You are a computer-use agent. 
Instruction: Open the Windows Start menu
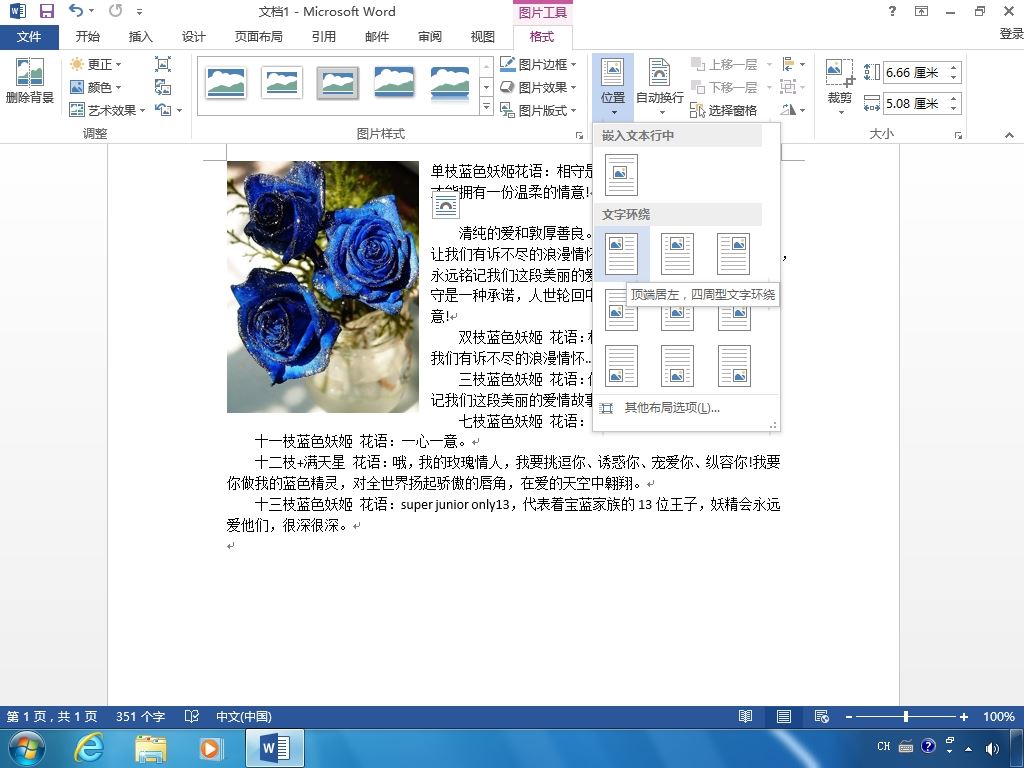[26, 748]
